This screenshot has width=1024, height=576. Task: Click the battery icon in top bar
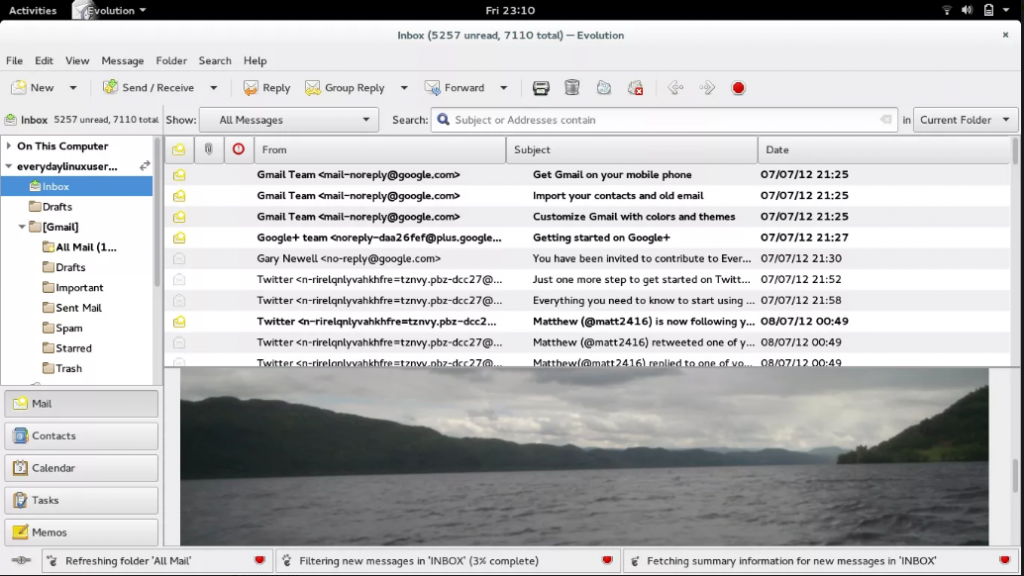[989, 10]
